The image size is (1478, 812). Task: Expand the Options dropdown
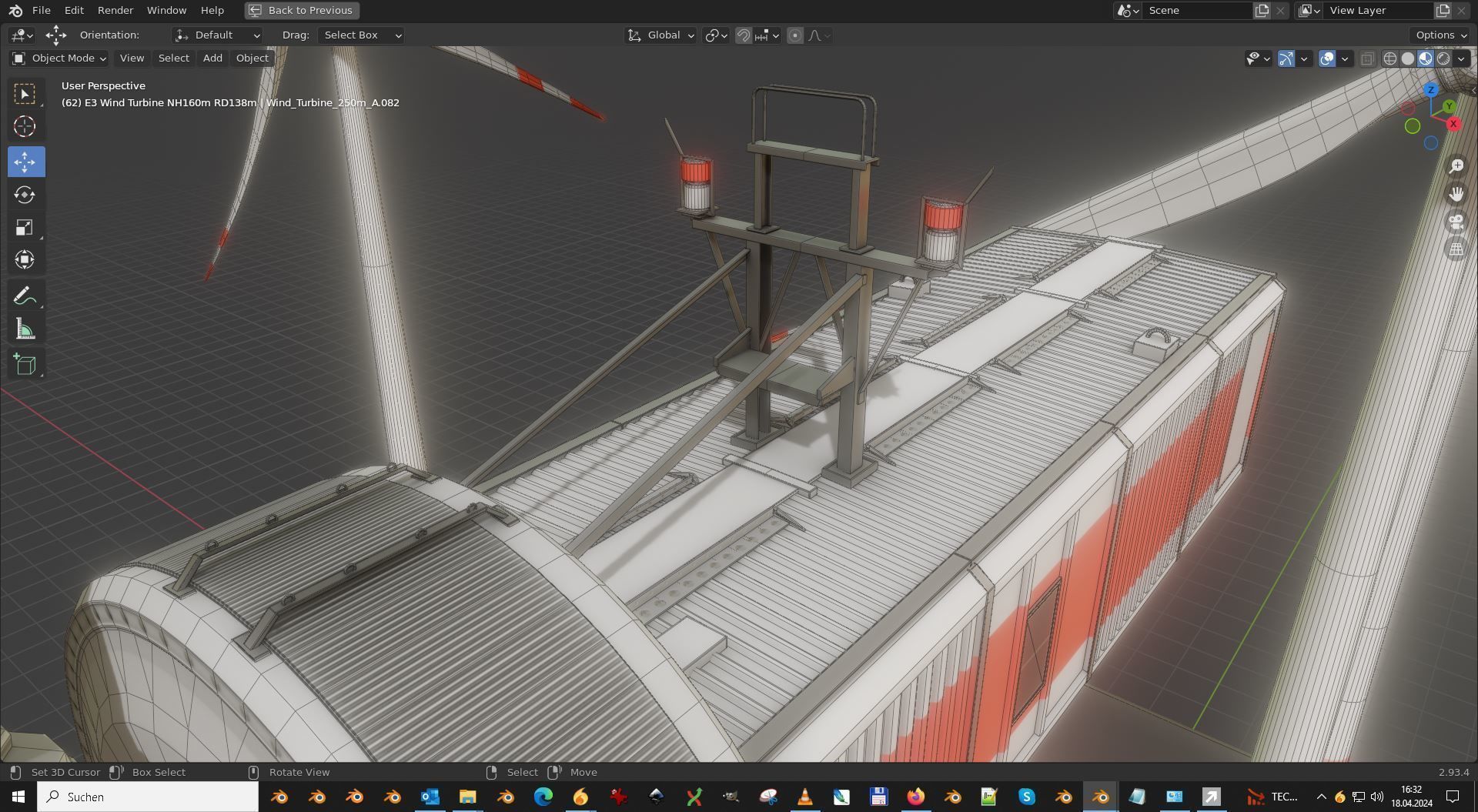coord(1441,35)
